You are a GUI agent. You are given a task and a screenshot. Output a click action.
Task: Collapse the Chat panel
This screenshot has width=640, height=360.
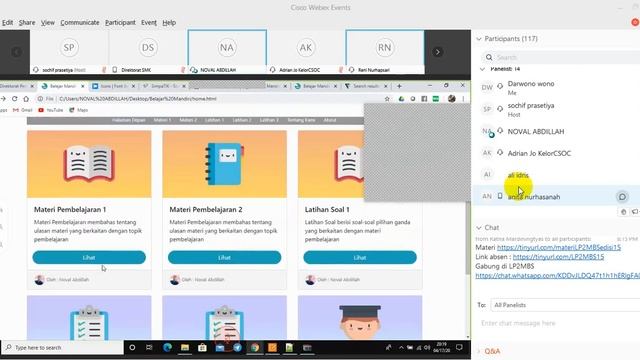(x=479, y=227)
